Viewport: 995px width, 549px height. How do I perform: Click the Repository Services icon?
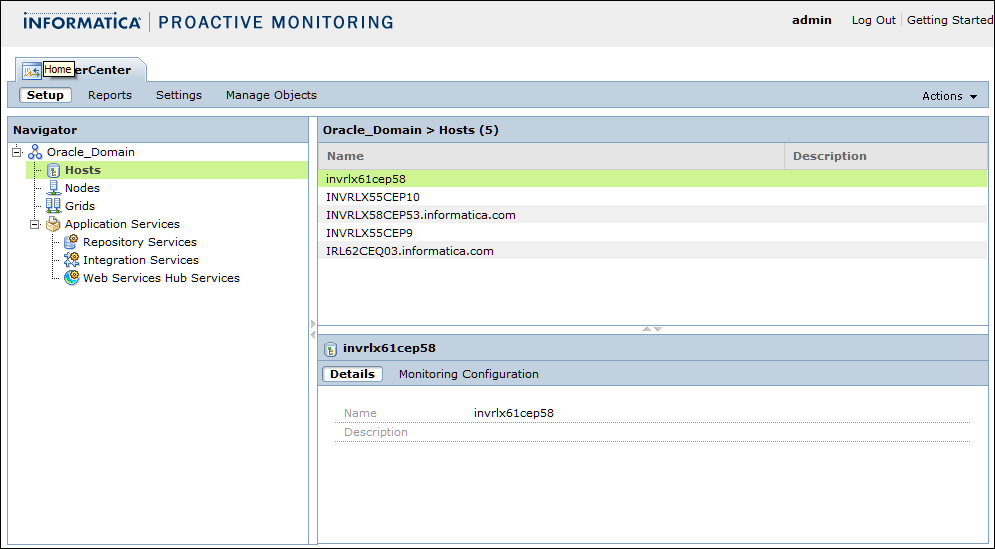71,242
